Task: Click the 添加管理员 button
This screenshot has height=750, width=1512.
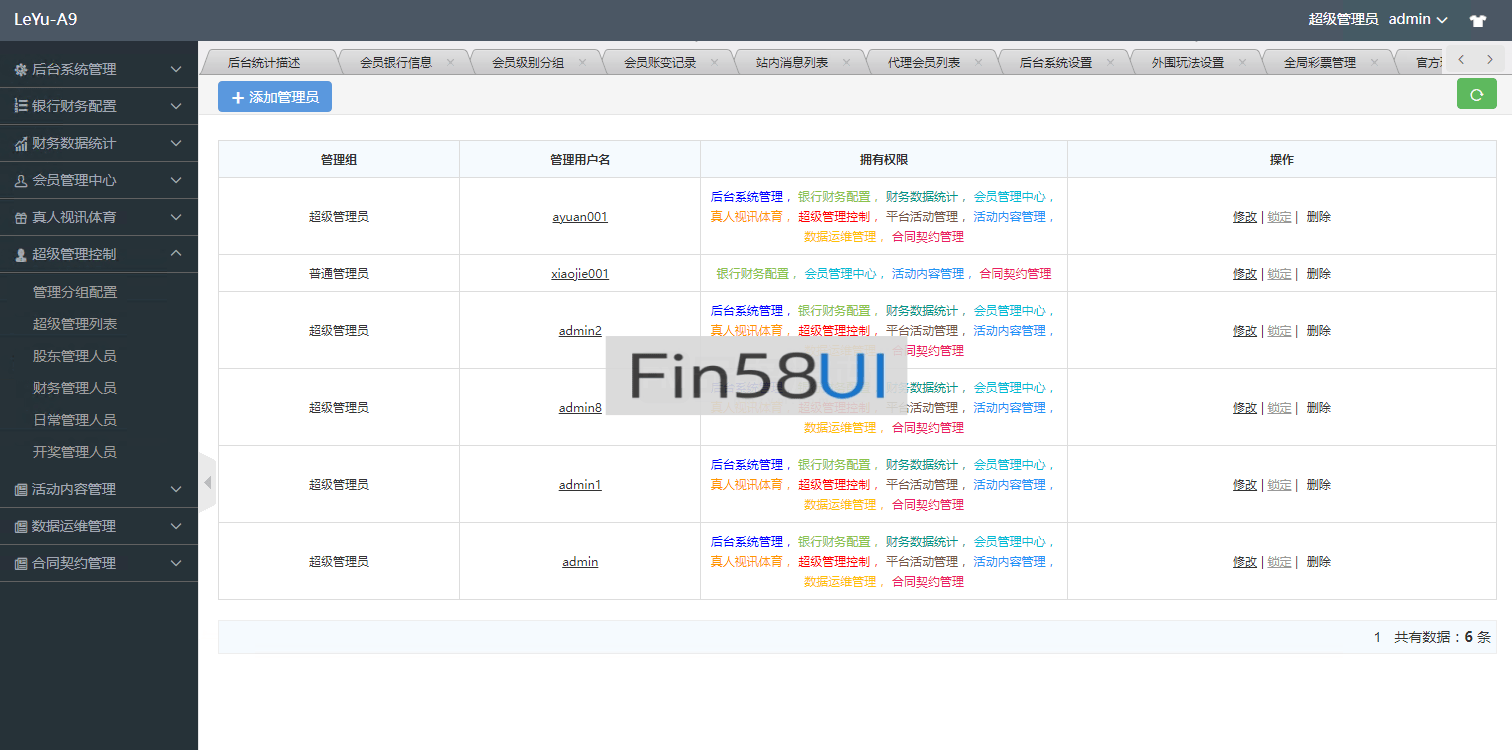Action: (x=275, y=97)
